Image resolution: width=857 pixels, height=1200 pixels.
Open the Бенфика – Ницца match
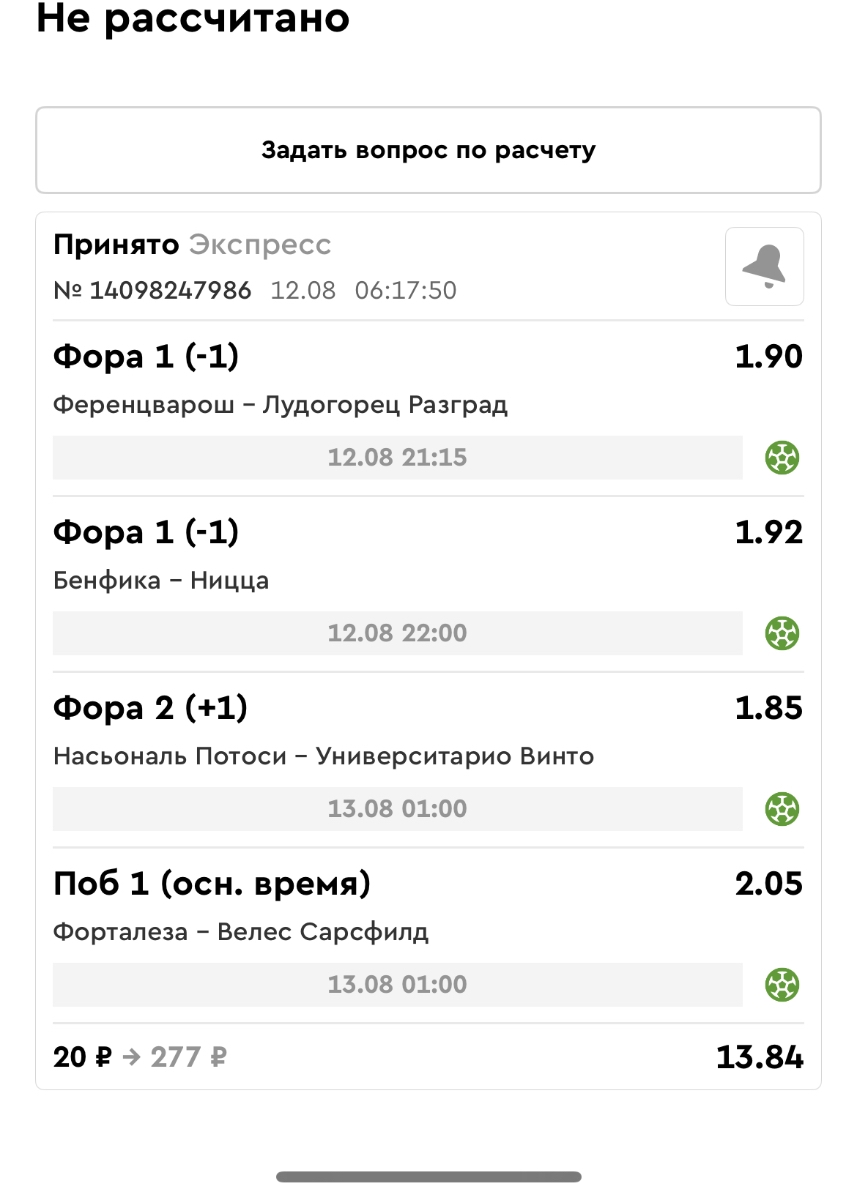pos(161,581)
